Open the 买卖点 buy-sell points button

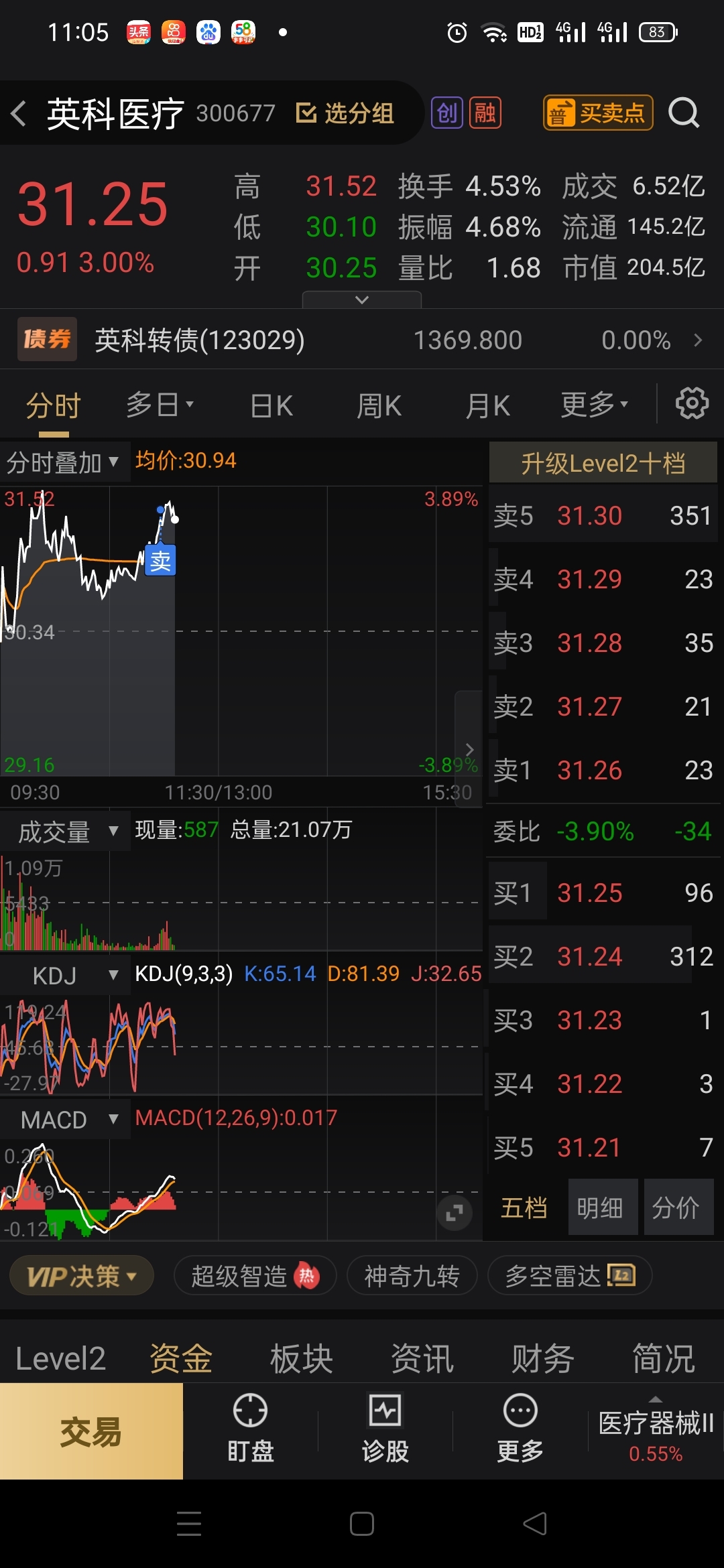(x=597, y=113)
